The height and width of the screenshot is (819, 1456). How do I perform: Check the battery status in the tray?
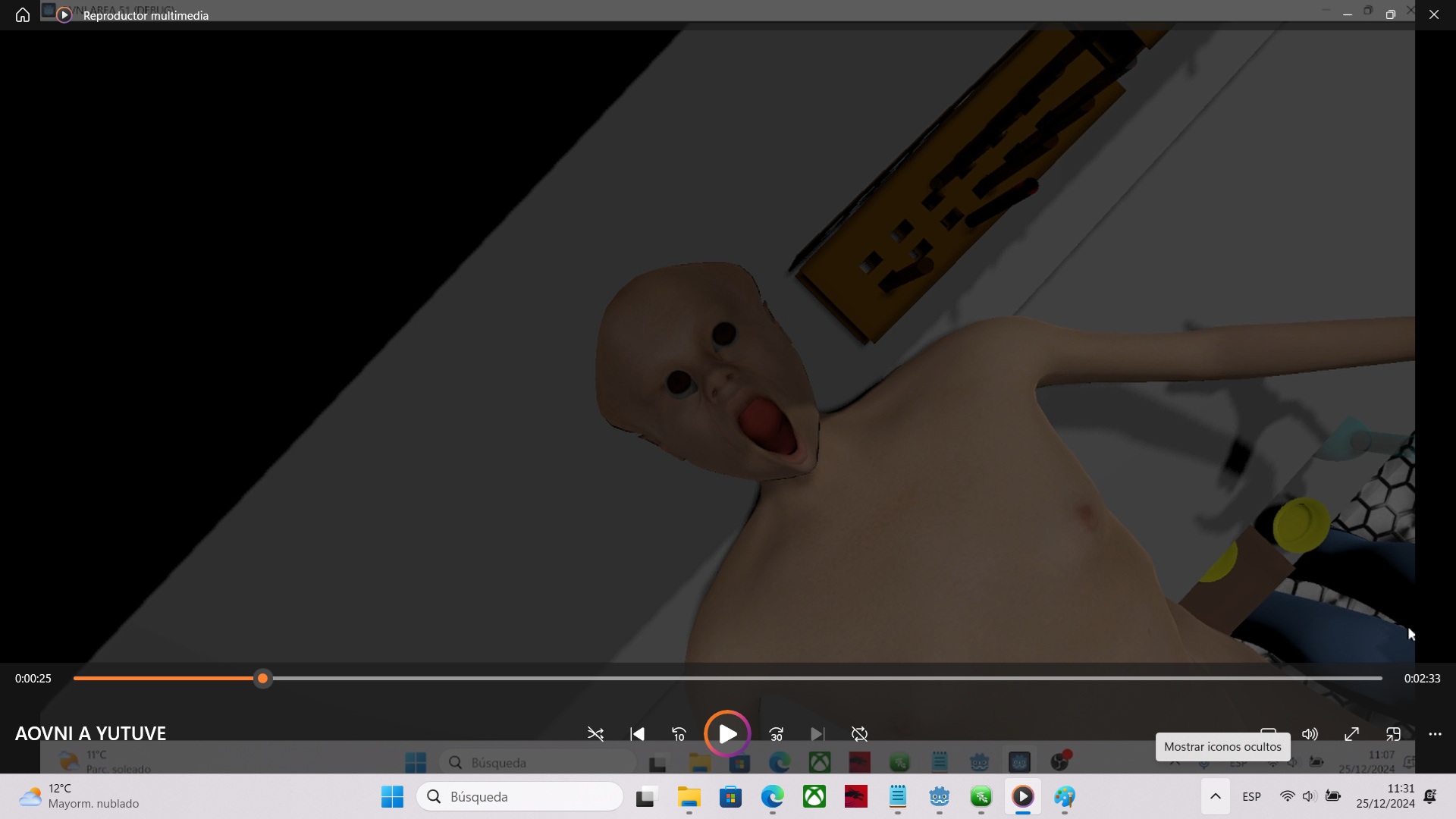tap(1333, 796)
